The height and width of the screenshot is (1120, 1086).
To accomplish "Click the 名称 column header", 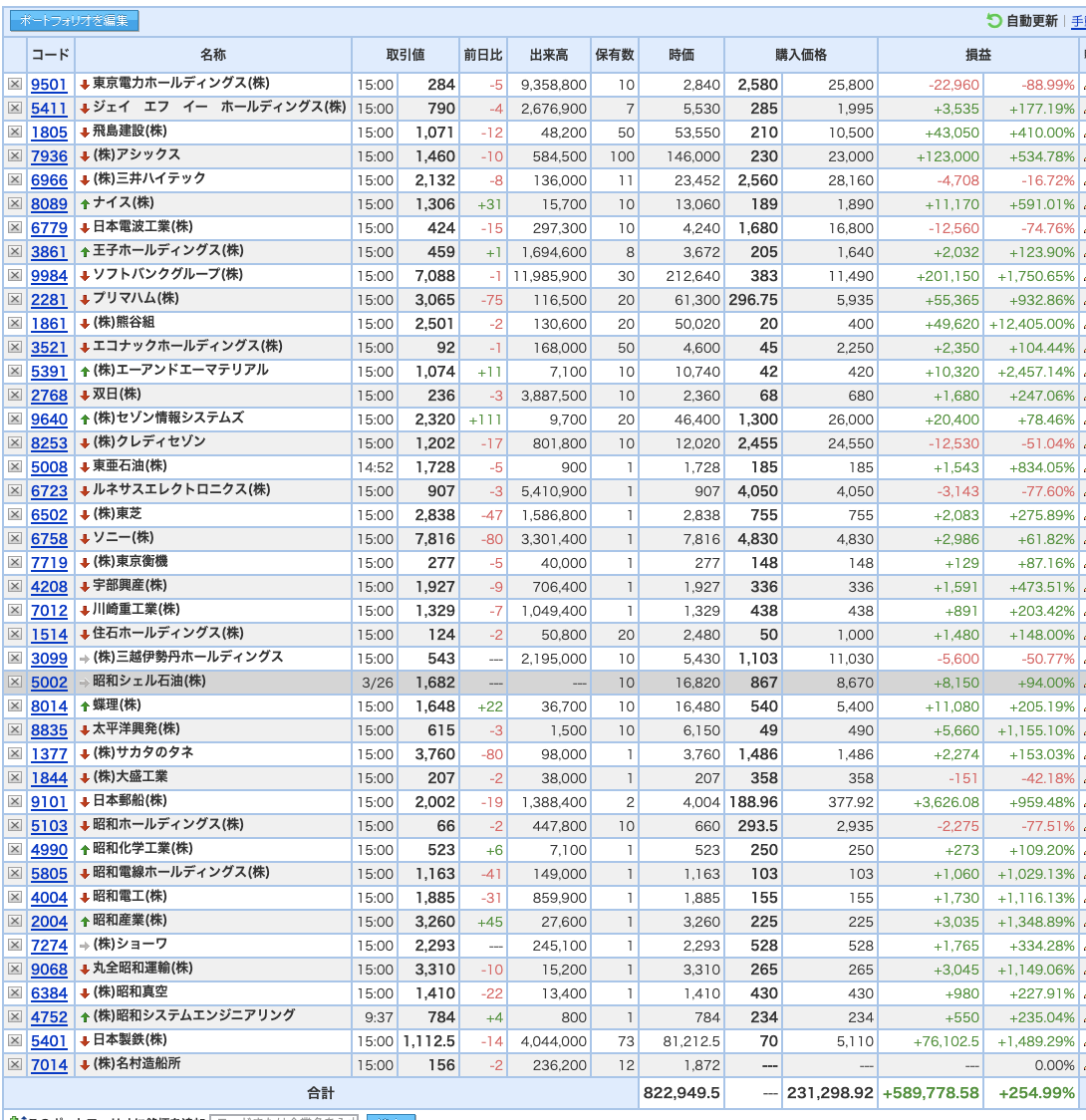I will pos(213,54).
